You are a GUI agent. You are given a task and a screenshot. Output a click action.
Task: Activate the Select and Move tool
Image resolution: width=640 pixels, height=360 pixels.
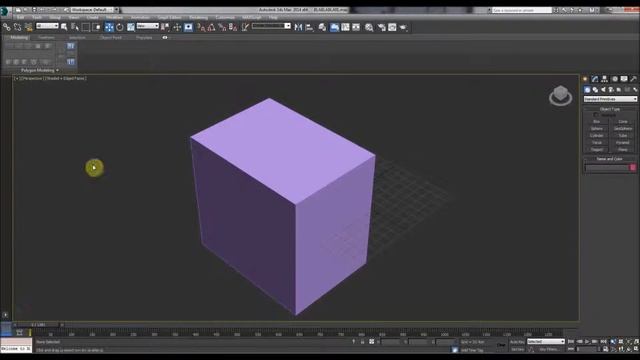[x=109, y=27]
